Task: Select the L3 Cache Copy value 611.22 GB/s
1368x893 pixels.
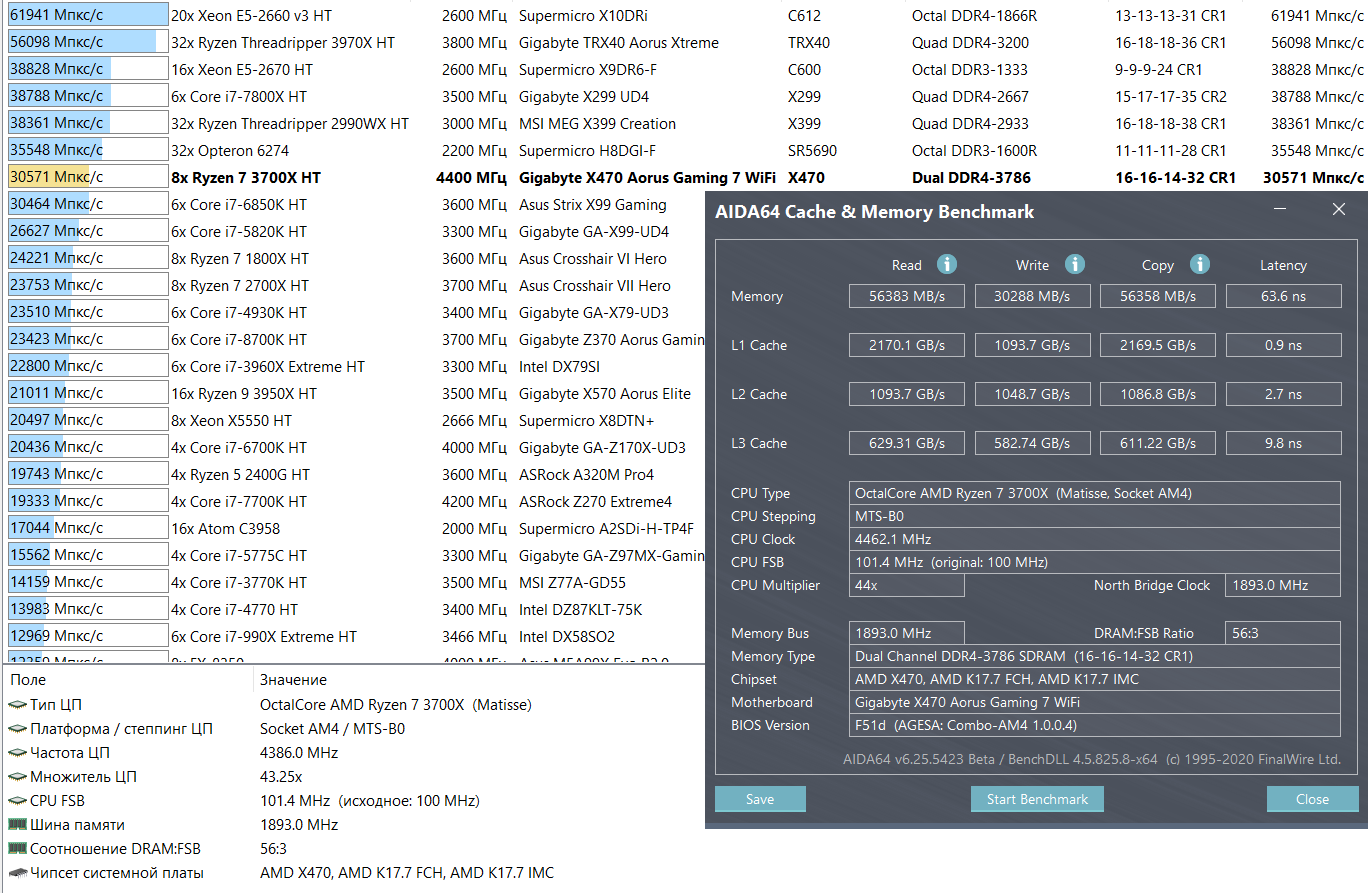Action: point(1158,443)
